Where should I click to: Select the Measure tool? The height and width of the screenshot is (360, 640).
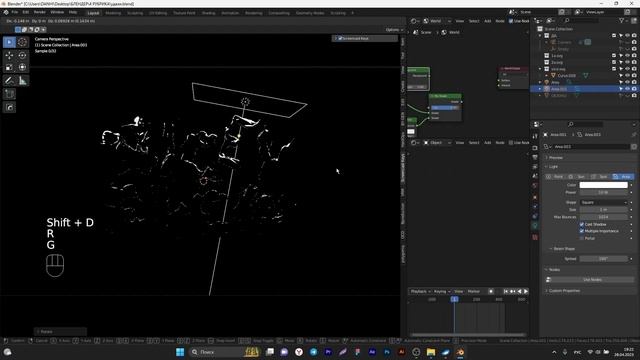pos(22,81)
